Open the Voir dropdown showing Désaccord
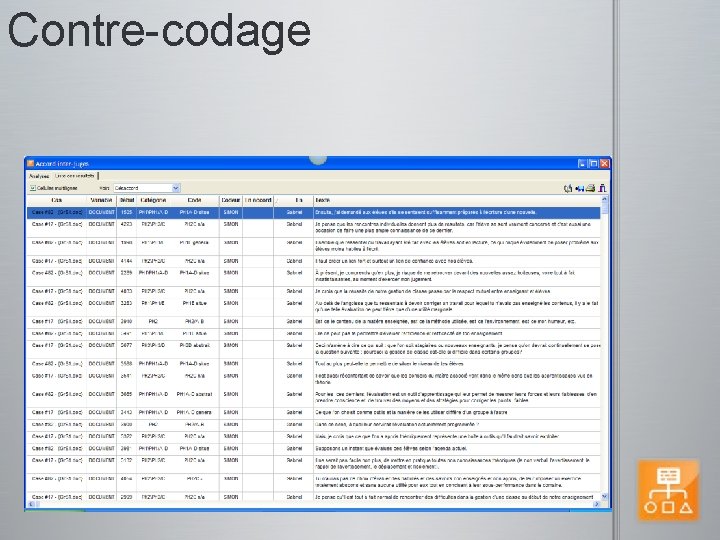This screenshot has width=720, height=540. pos(146,188)
